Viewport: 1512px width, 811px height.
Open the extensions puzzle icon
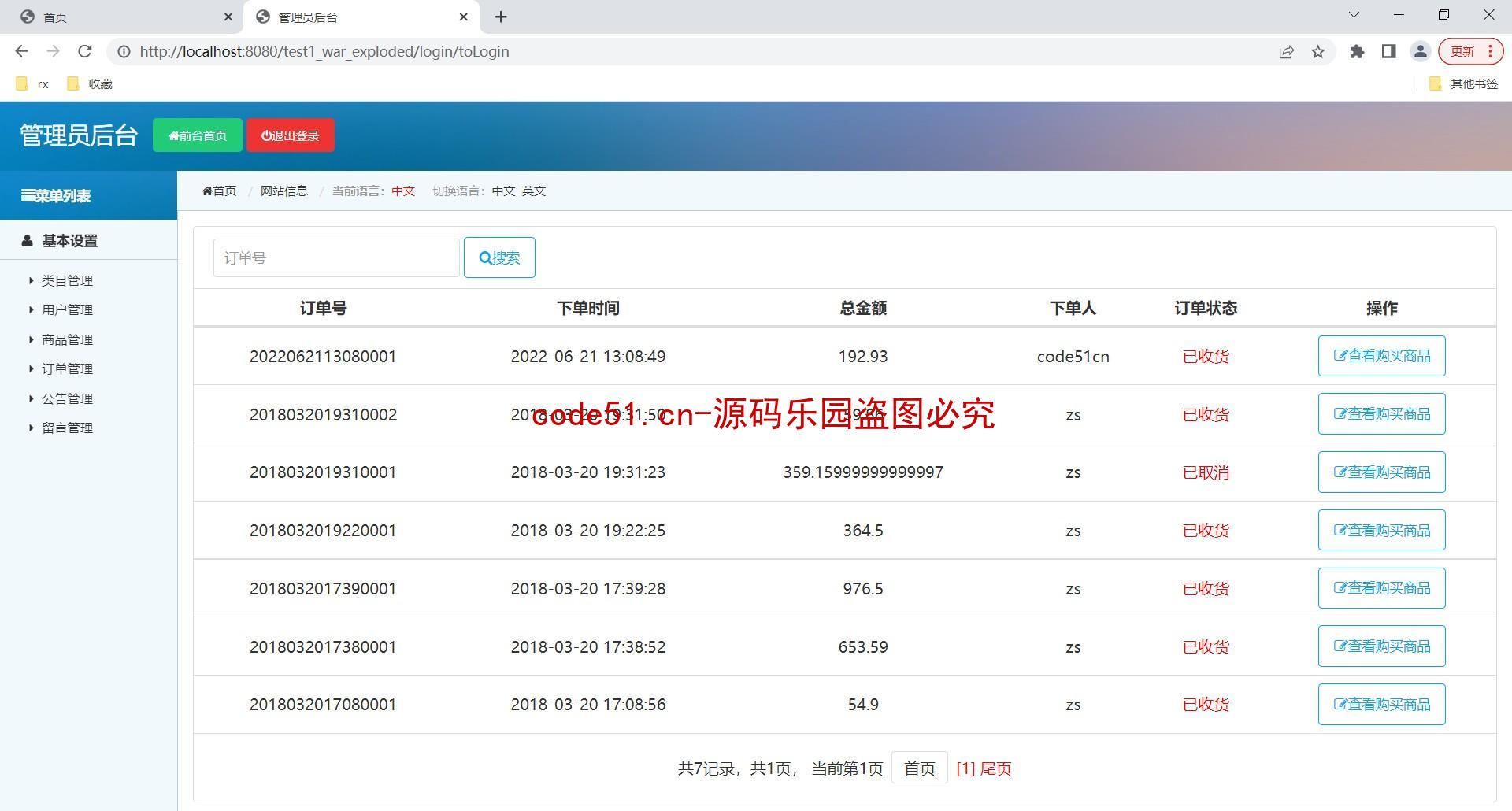[x=1357, y=51]
